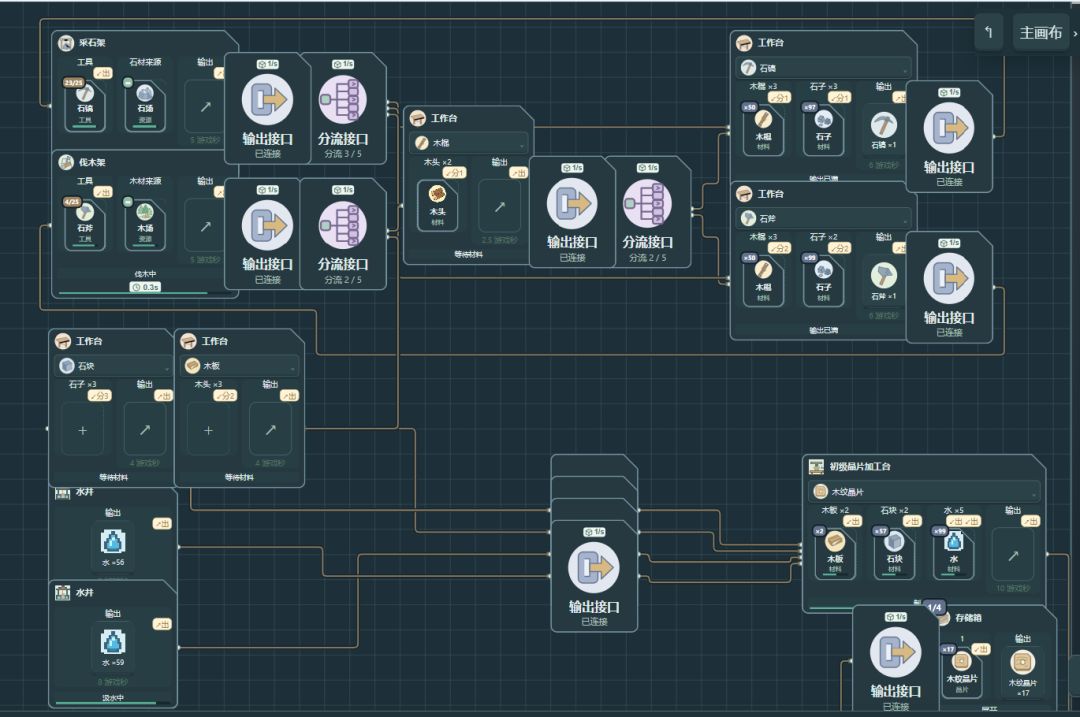Click the plus slot in the 石块 workbench

[x=83, y=430]
